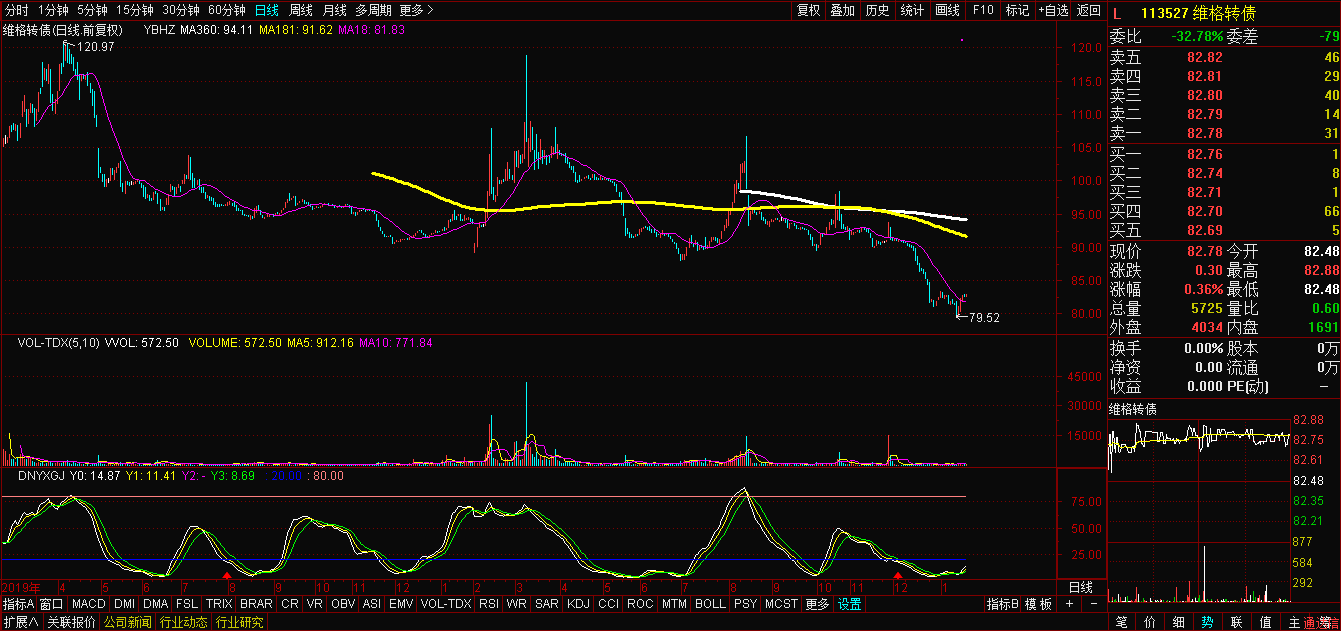Open the 模板 template tab
This screenshot has height=631, width=1341.
tap(1039, 604)
